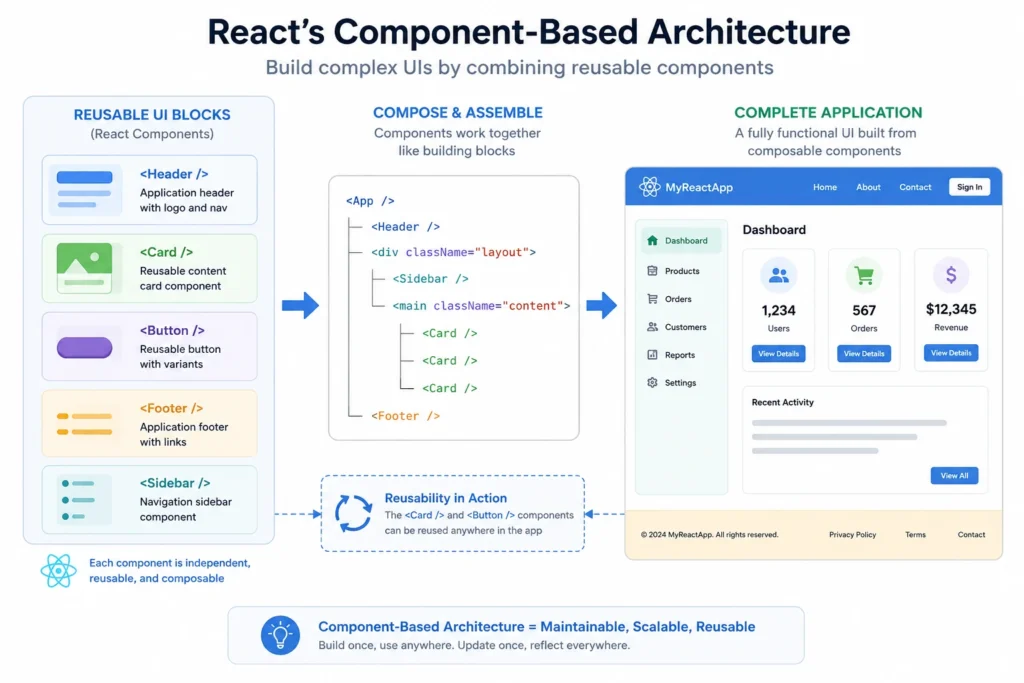Click the '<Card />' title in blocks list
Image resolution: width=1024 pixels, height=683 pixels.
(x=166, y=252)
